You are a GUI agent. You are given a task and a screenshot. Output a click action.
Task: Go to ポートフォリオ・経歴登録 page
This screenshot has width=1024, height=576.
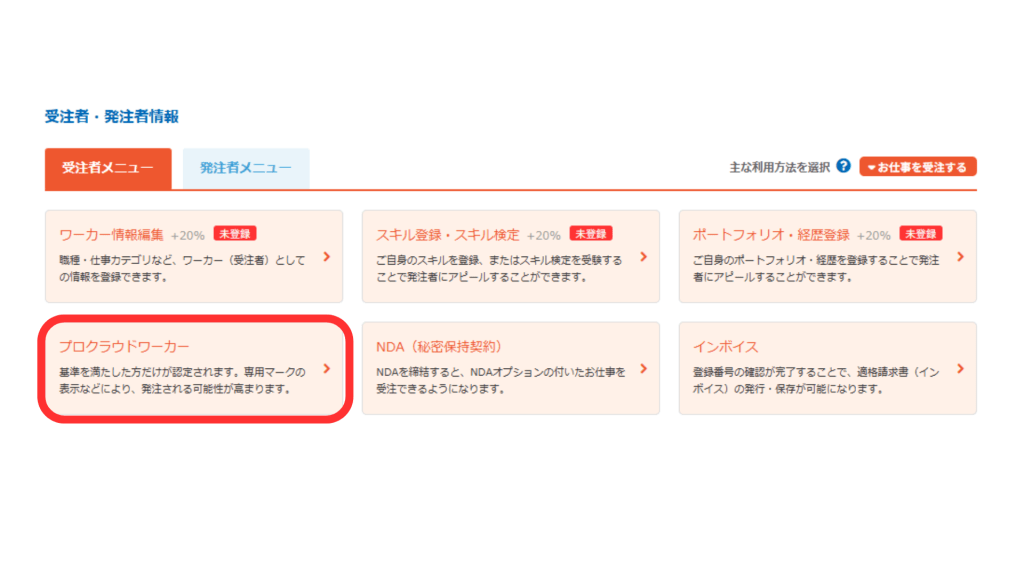pyautogui.click(x=771, y=235)
